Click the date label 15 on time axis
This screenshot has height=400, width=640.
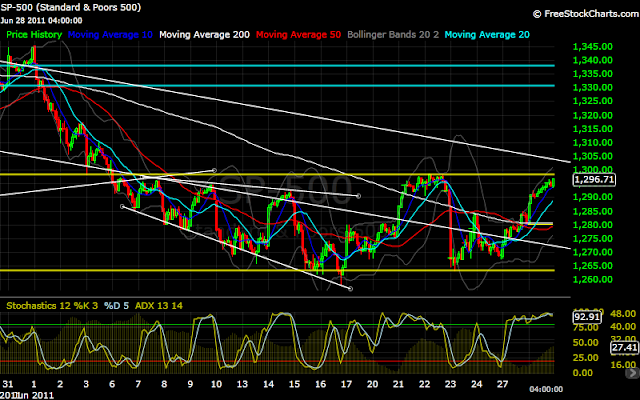[294, 384]
